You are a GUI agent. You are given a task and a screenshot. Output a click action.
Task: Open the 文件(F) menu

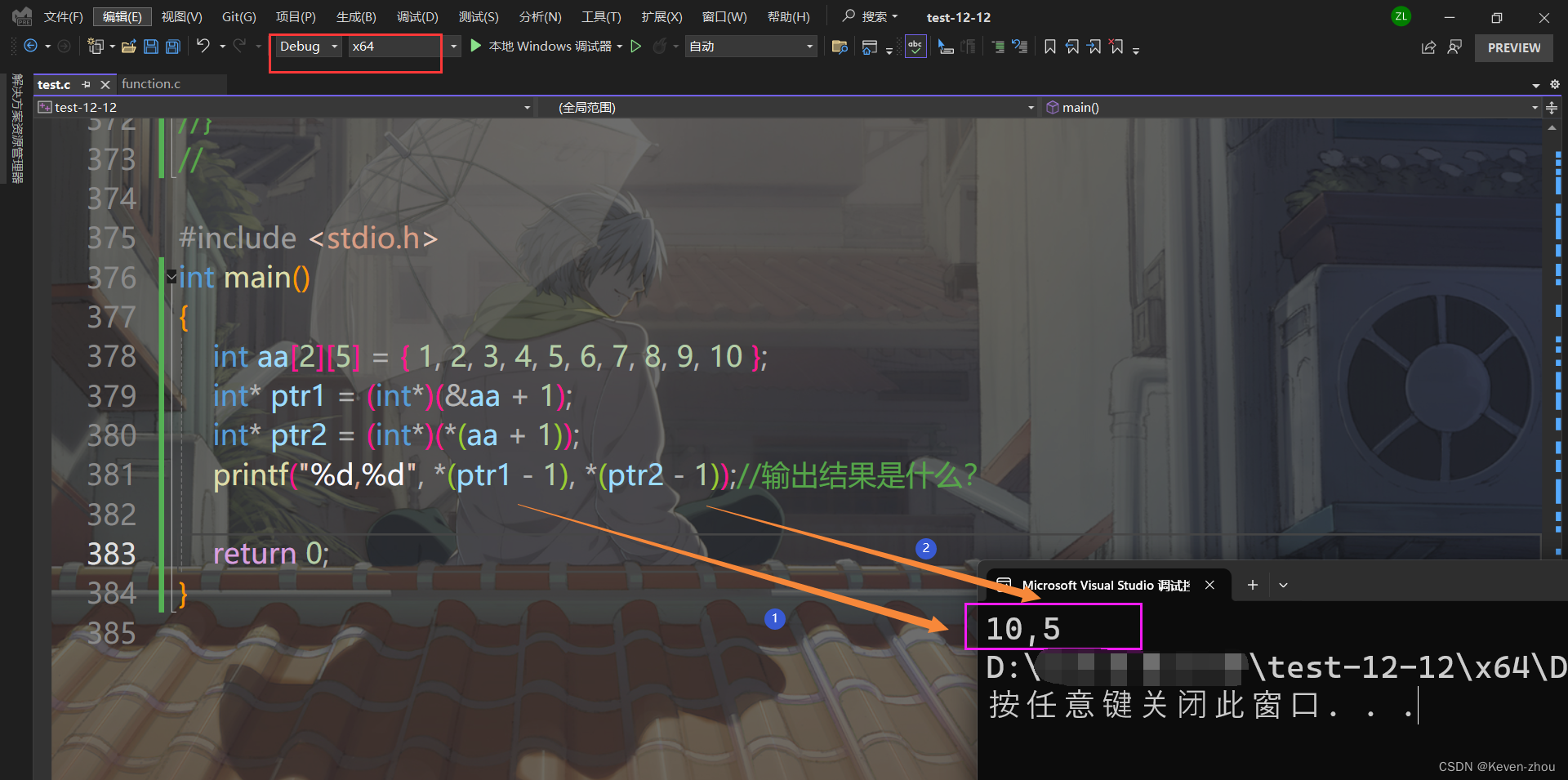(63, 16)
